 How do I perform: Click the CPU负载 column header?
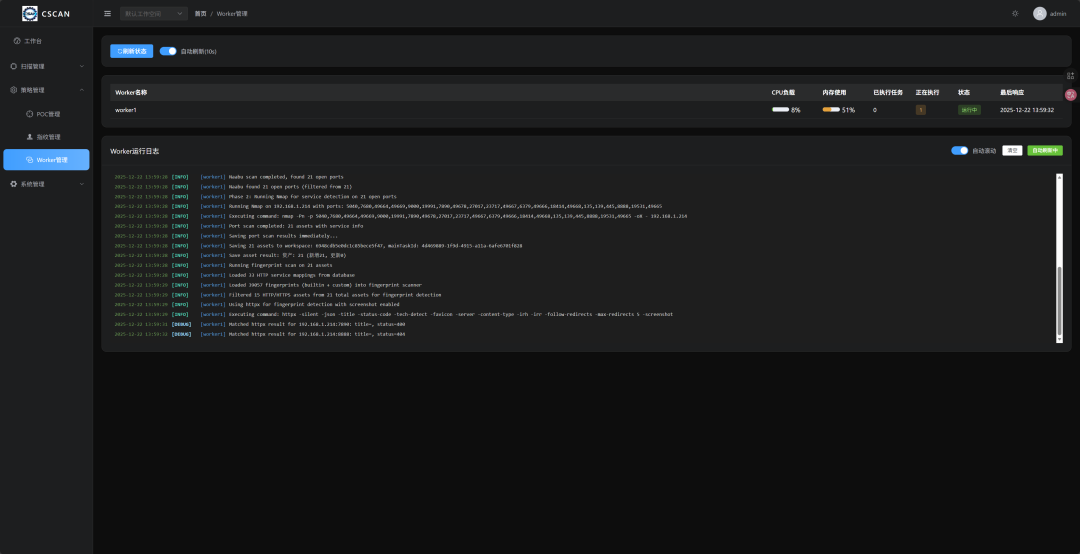click(x=783, y=92)
